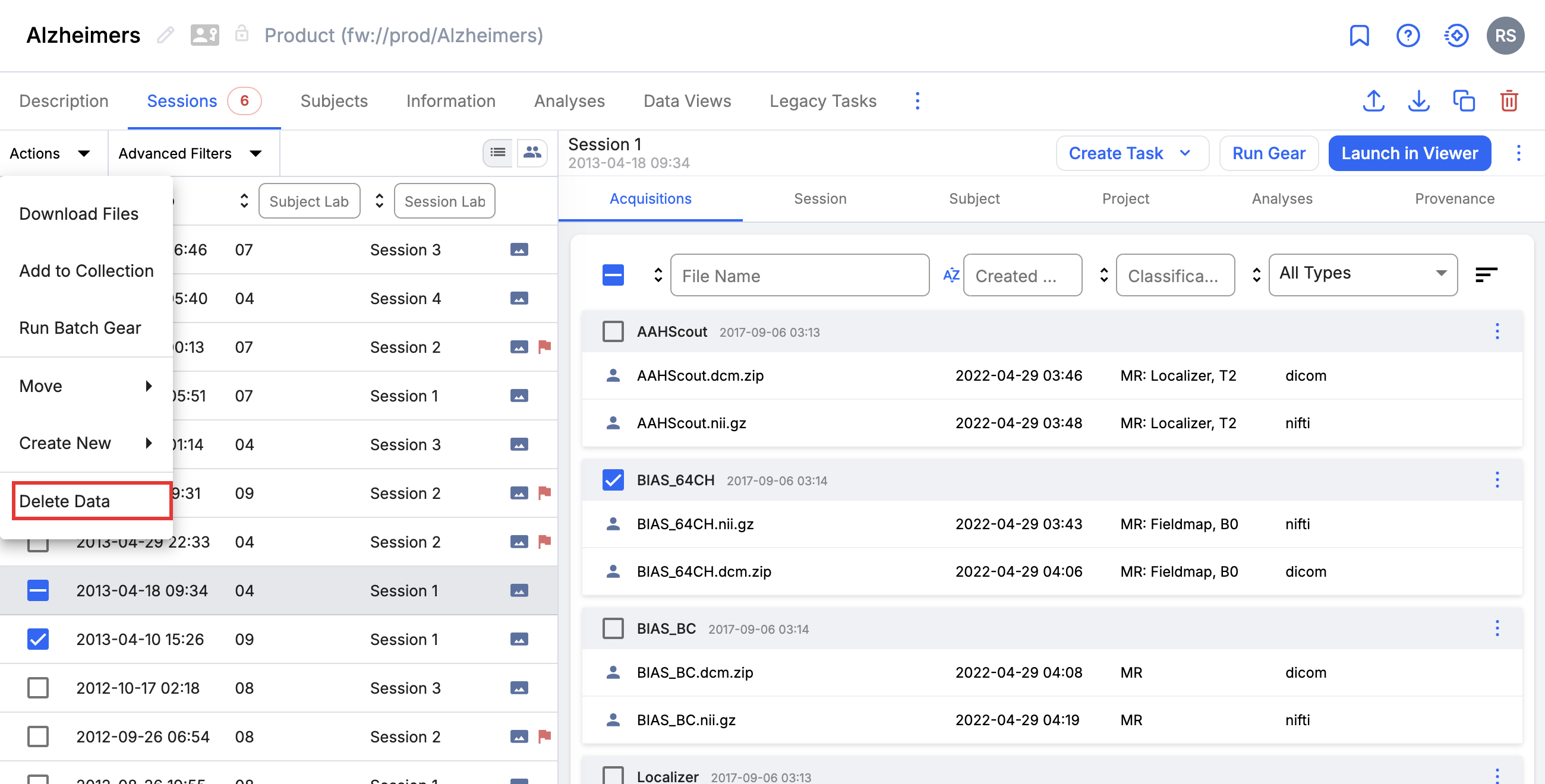
Task: Open the Analyses tab in session panel
Action: [x=1282, y=198]
